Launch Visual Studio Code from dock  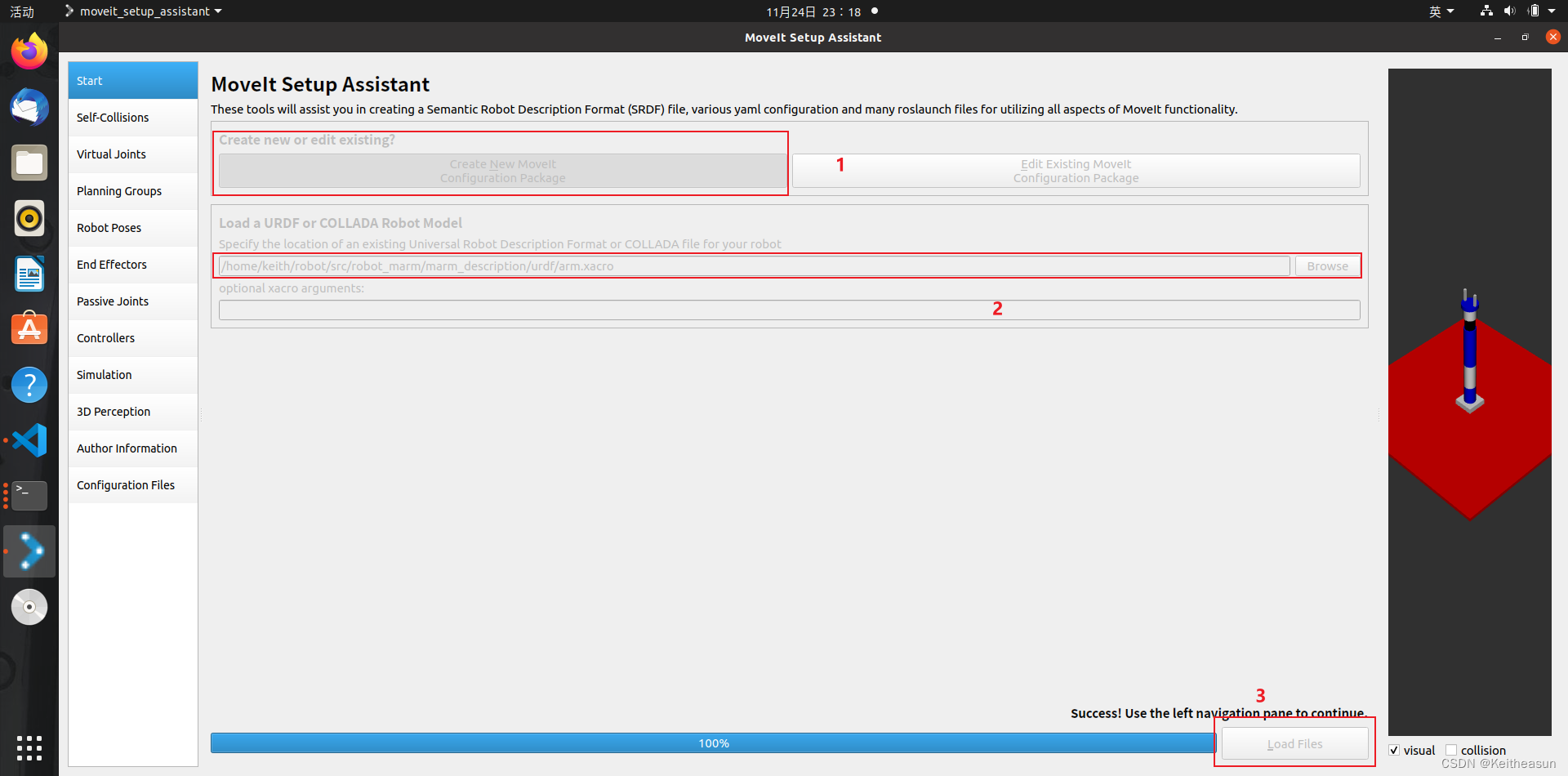[29, 440]
